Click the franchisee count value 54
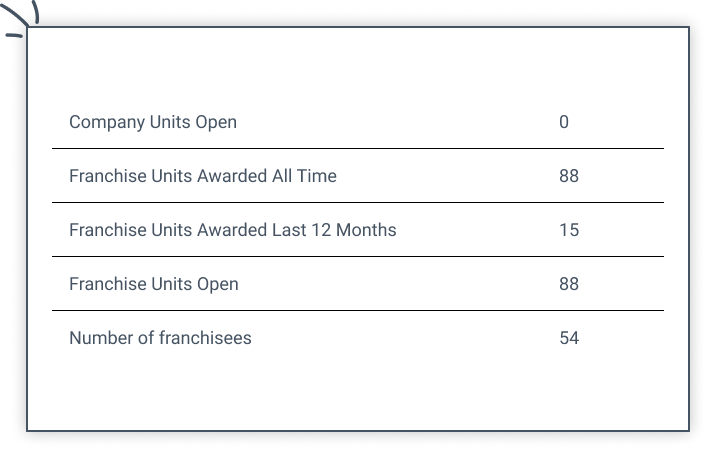This screenshot has width=708, height=450. tap(569, 338)
